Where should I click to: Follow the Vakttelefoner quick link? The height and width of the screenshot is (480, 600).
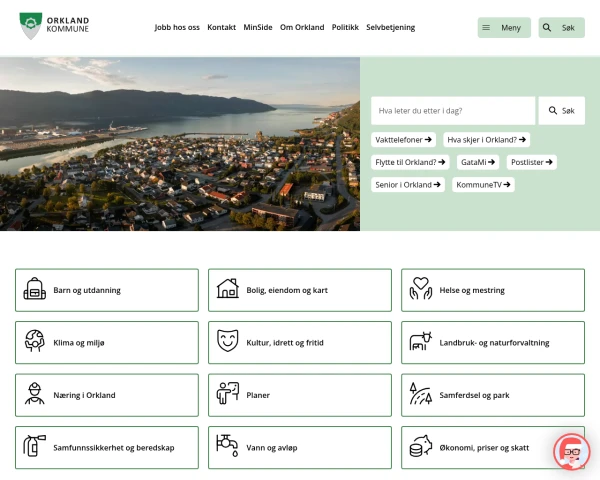403,140
